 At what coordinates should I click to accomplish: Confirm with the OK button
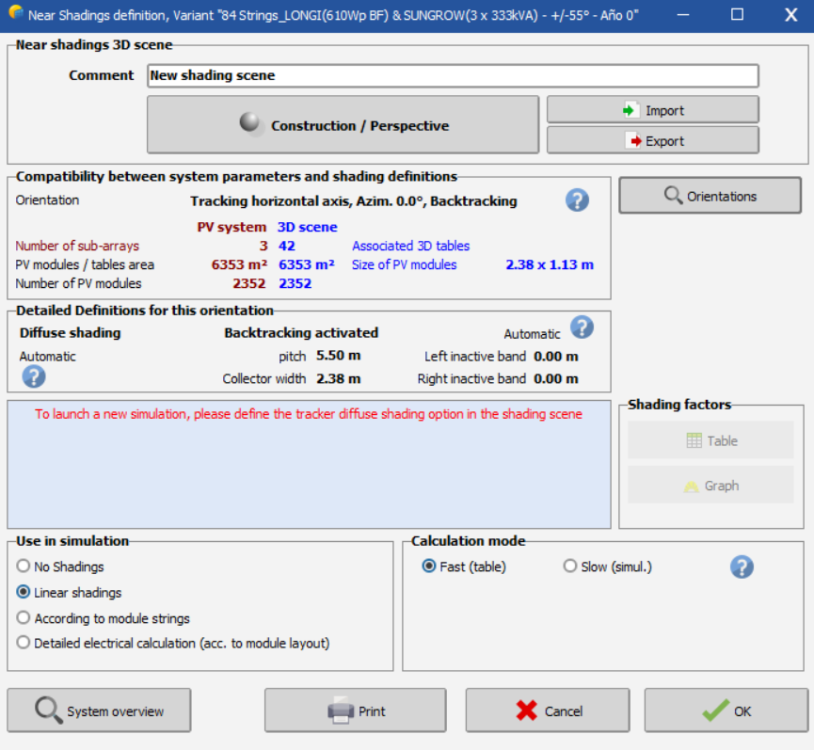pyautogui.click(x=726, y=711)
